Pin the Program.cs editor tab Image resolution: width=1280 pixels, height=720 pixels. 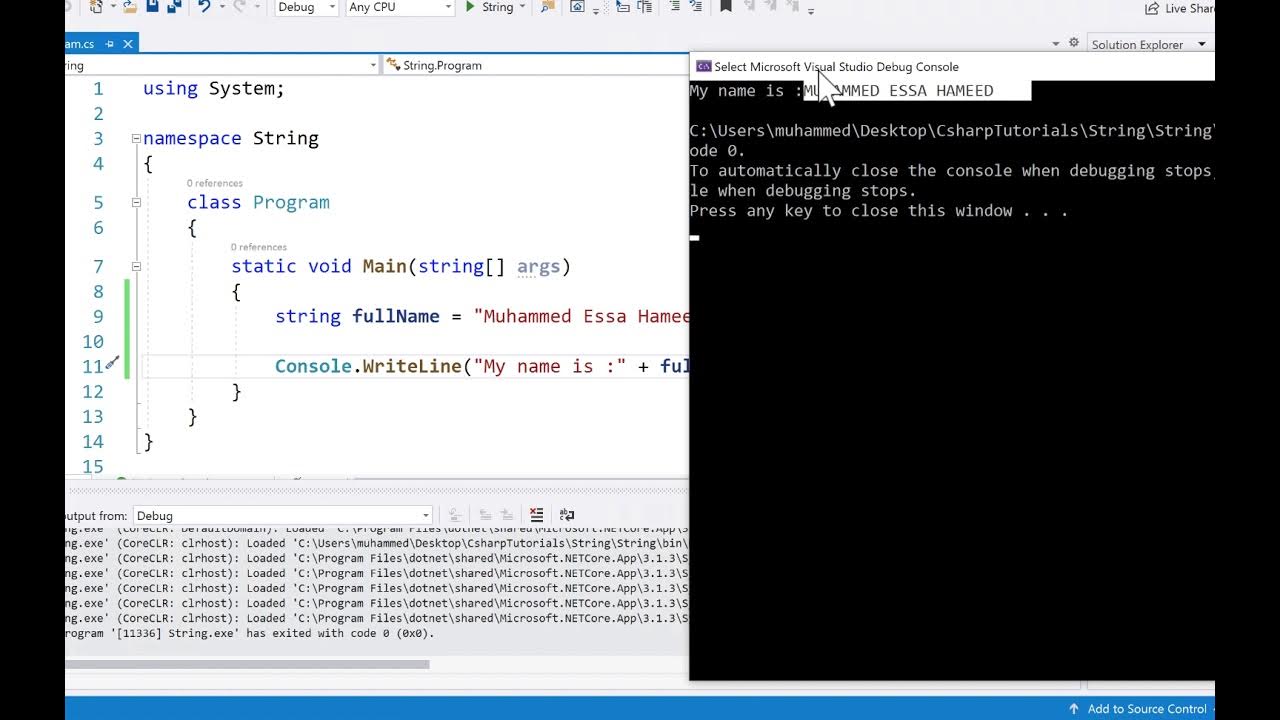click(x=110, y=44)
